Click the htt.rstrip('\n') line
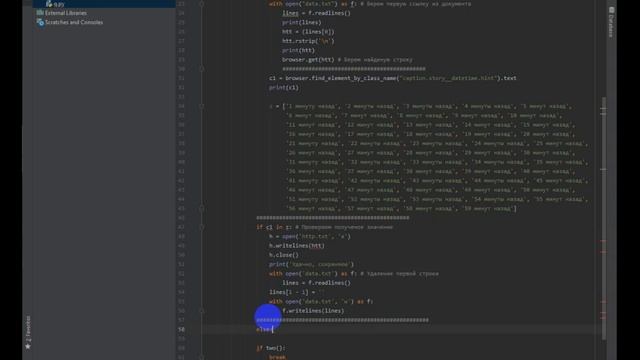The height and width of the screenshot is (360, 640). (308, 41)
